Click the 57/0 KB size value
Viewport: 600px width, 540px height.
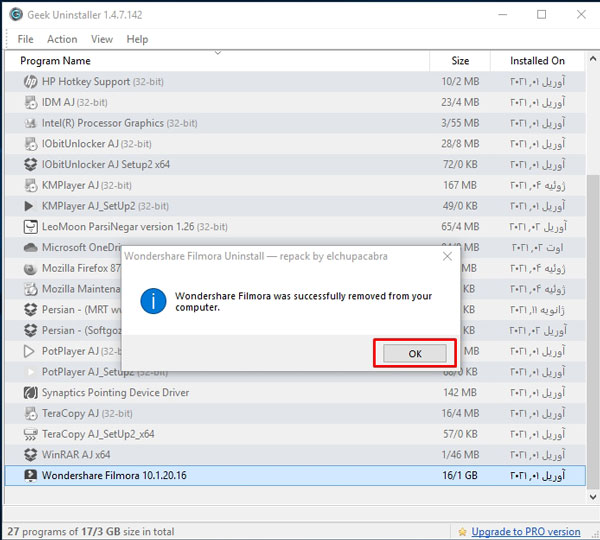point(460,434)
